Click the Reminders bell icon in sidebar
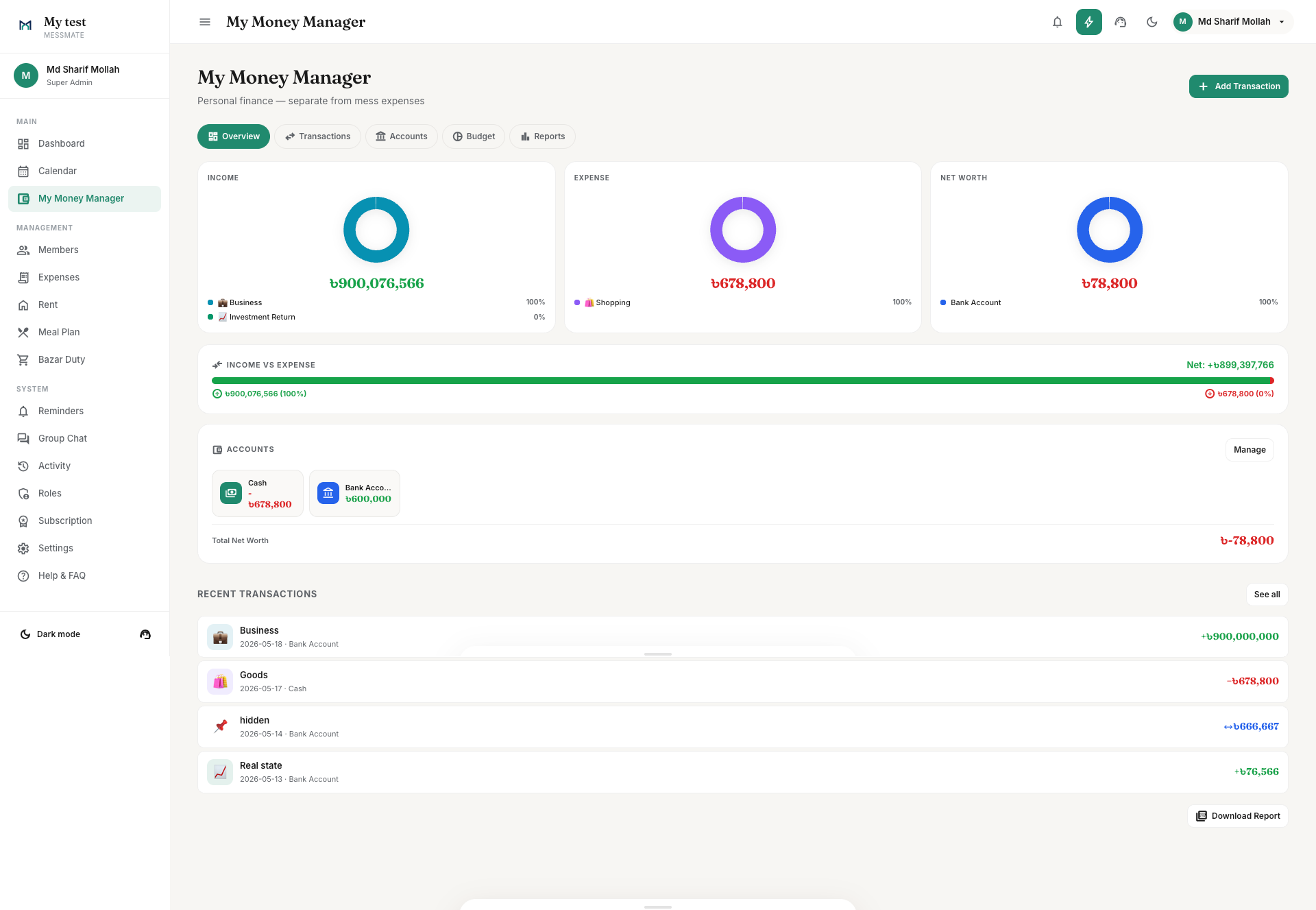Viewport: 1316px width, 910px height. 23,411
